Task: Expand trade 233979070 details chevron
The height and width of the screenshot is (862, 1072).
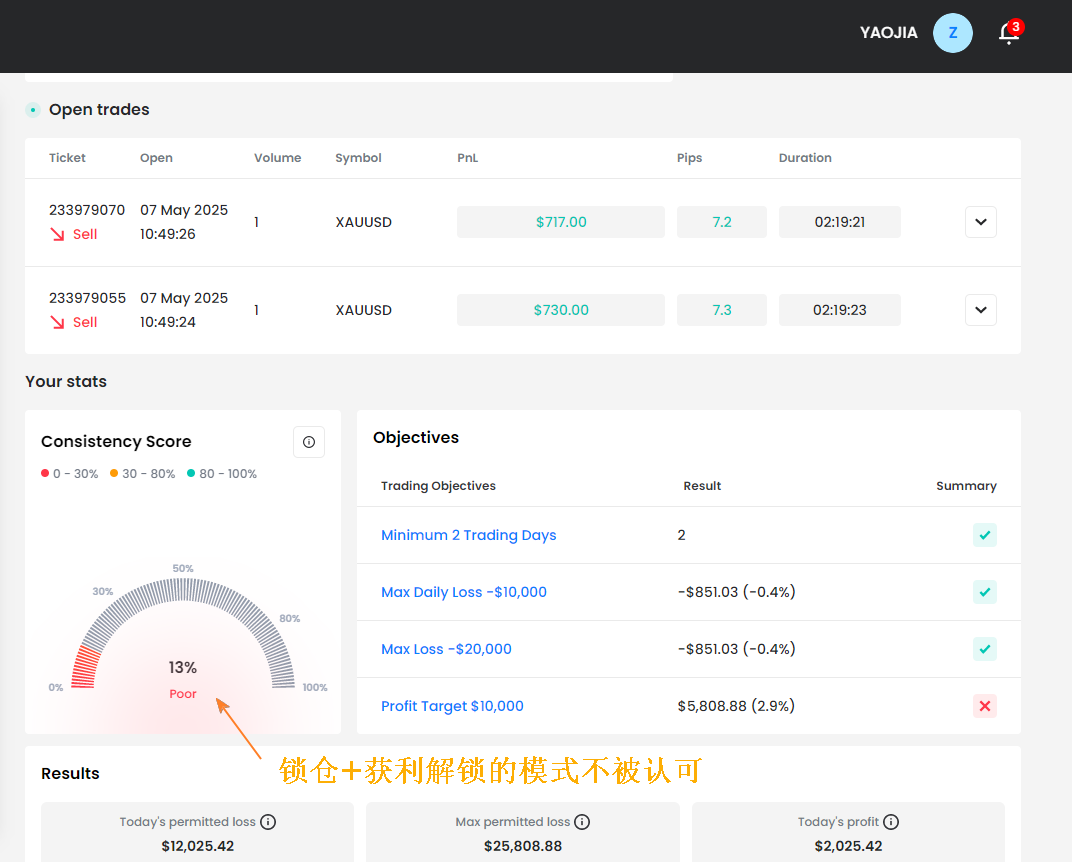Action: [x=980, y=222]
